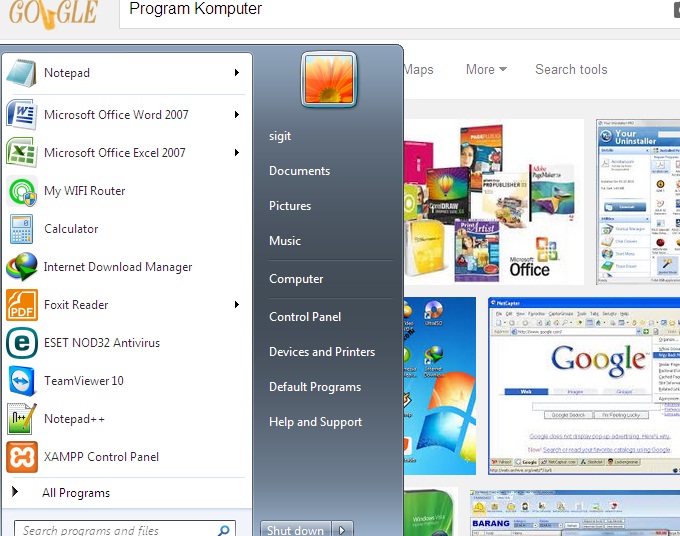Screen dimensions: 680x536
Task: Click the Search programs and files box
Action: [x=125, y=529]
